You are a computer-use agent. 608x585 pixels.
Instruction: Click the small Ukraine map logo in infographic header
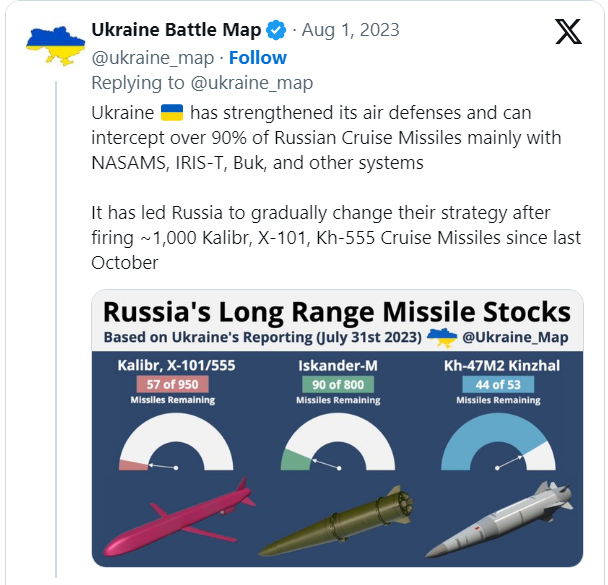pyautogui.click(x=442, y=337)
